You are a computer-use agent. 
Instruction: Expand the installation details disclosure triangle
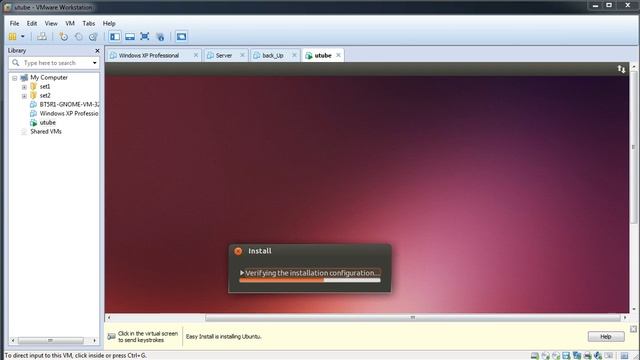(x=242, y=273)
